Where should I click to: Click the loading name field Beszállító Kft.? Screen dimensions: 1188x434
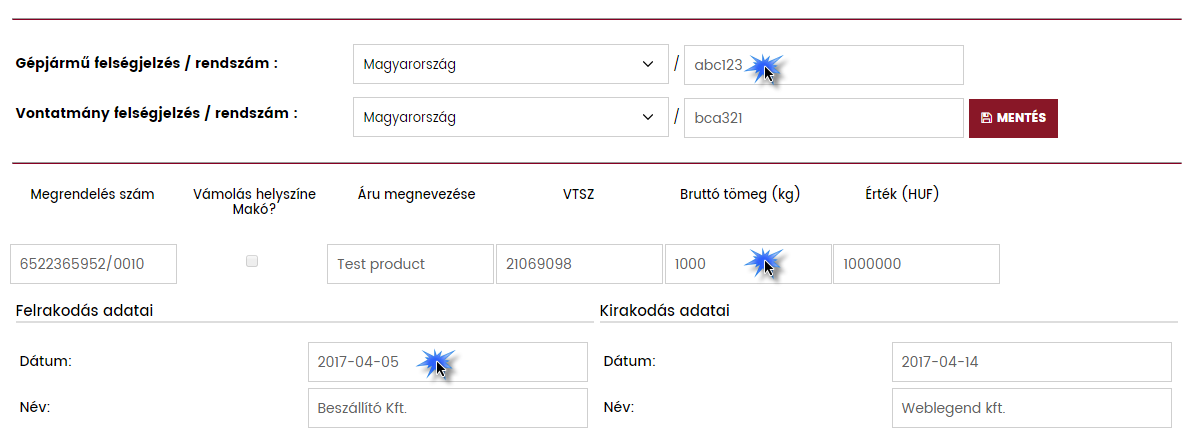[x=447, y=408]
